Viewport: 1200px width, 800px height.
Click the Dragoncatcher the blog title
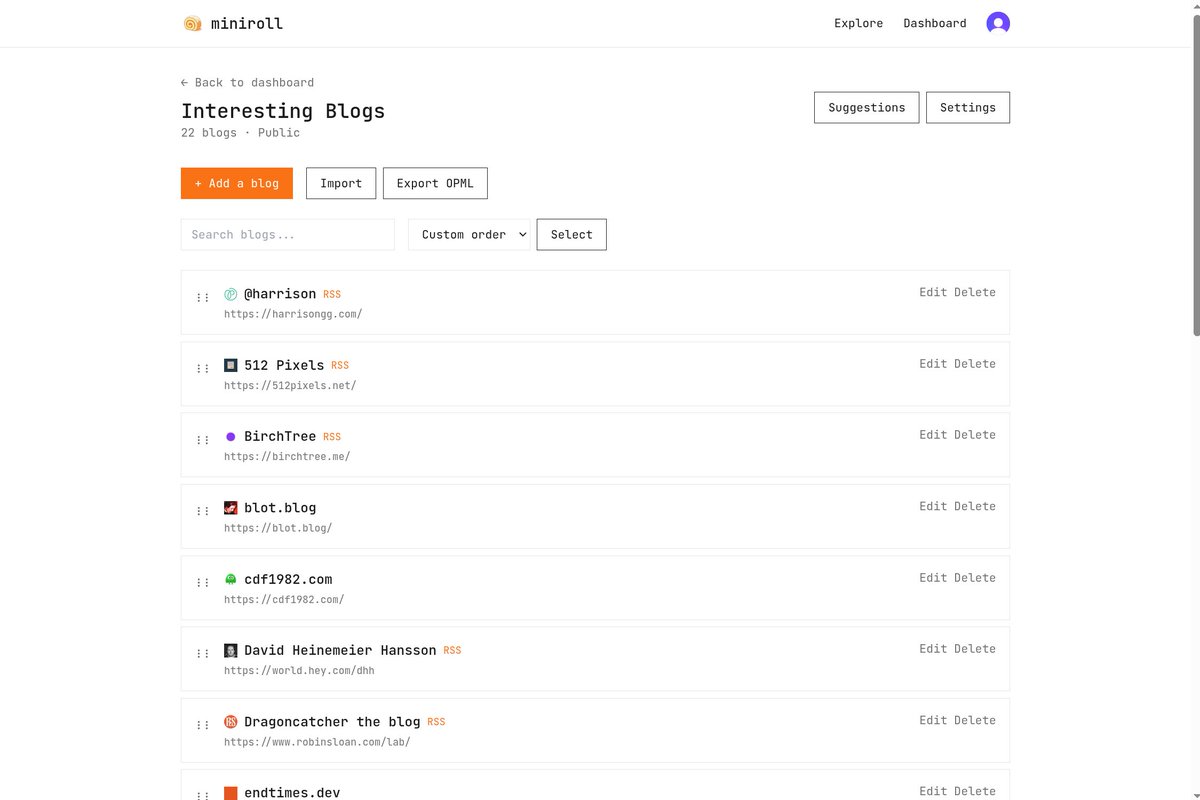tap(332, 722)
